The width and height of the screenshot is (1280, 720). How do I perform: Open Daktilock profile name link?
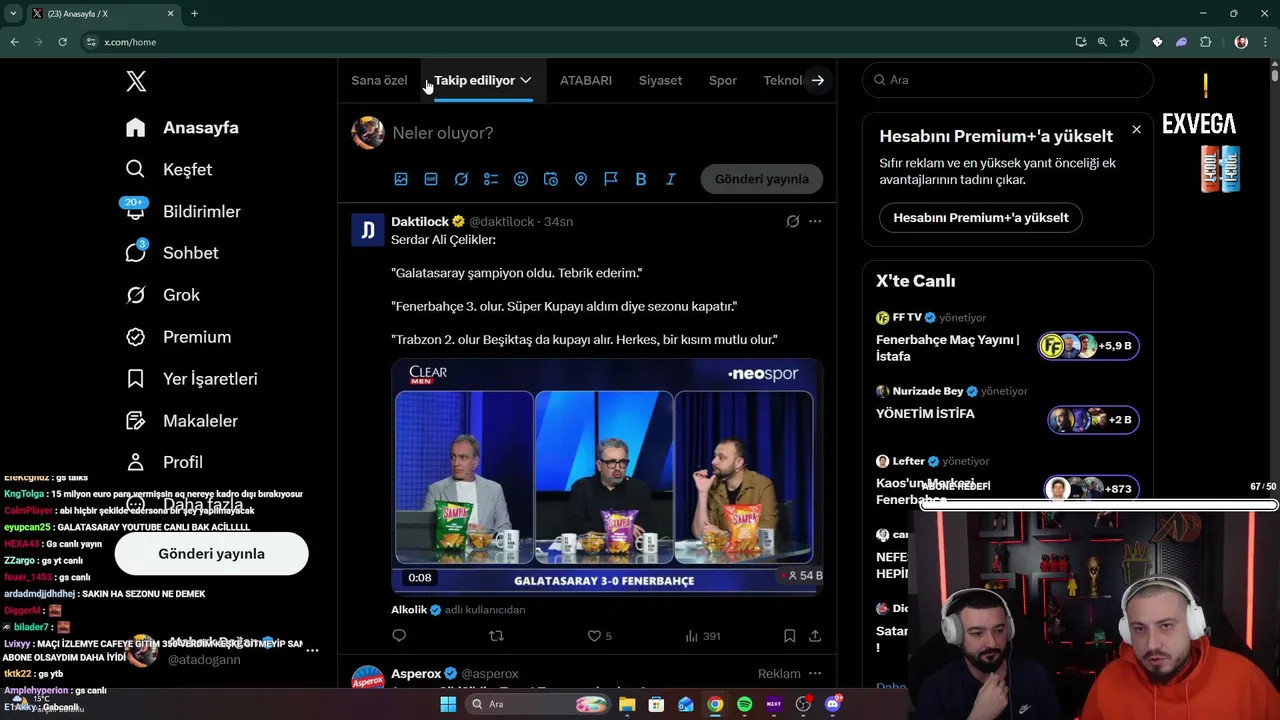(x=420, y=221)
